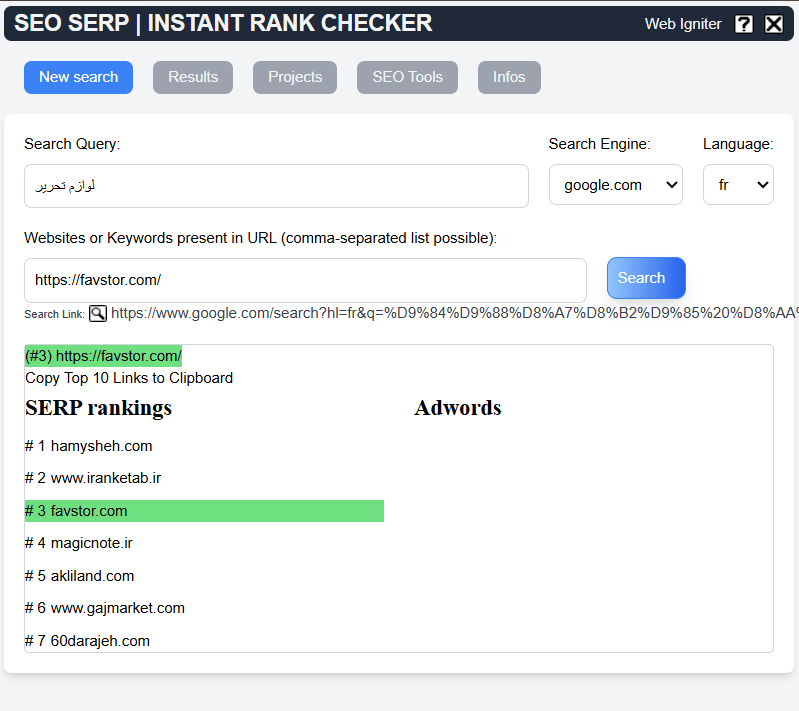Select highlighted ranking # 3 favstor.com

click(x=204, y=511)
